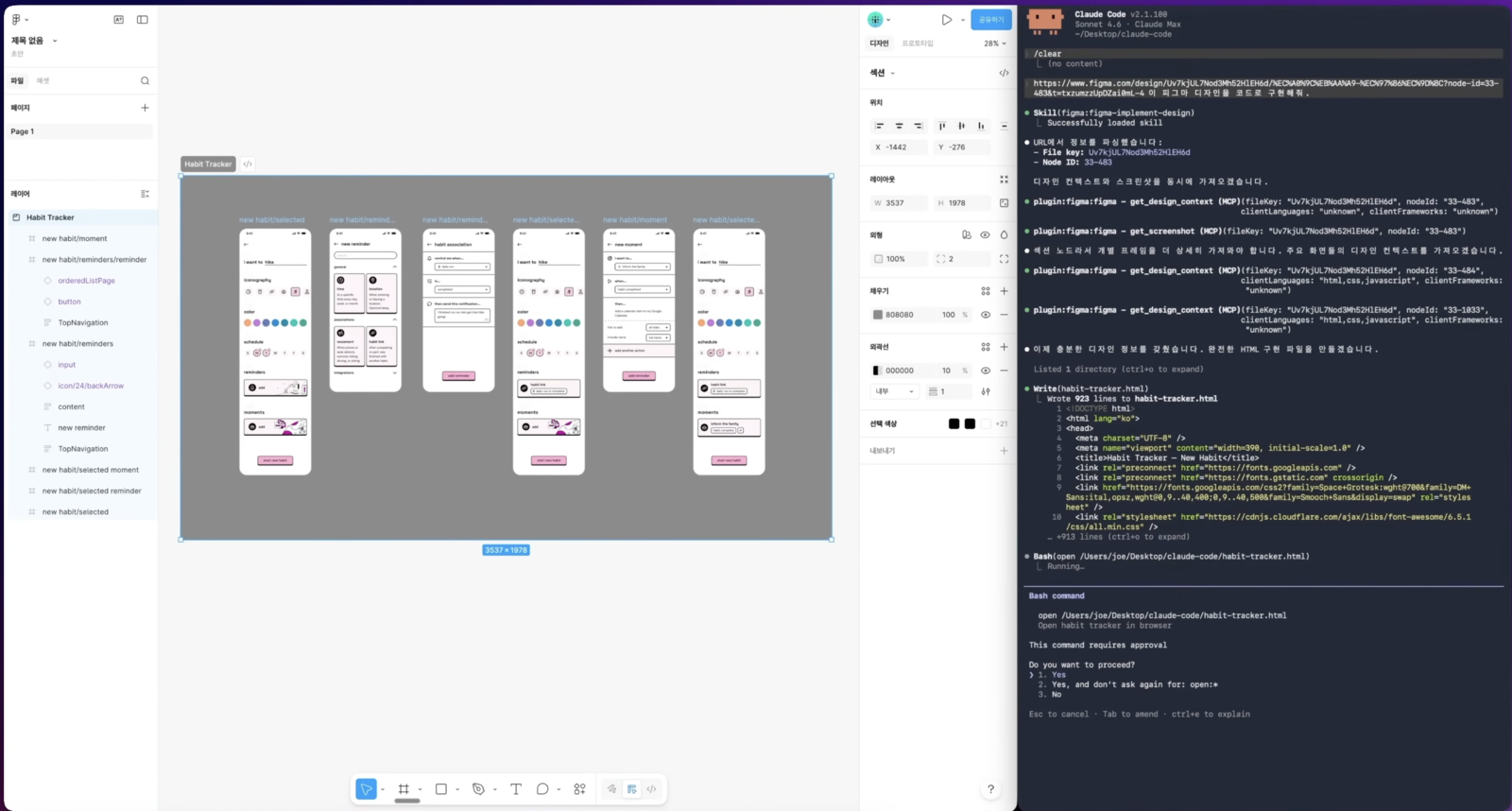Select the Rectangle shape tool
Image resolution: width=1512 pixels, height=811 pixels.
(x=440, y=789)
